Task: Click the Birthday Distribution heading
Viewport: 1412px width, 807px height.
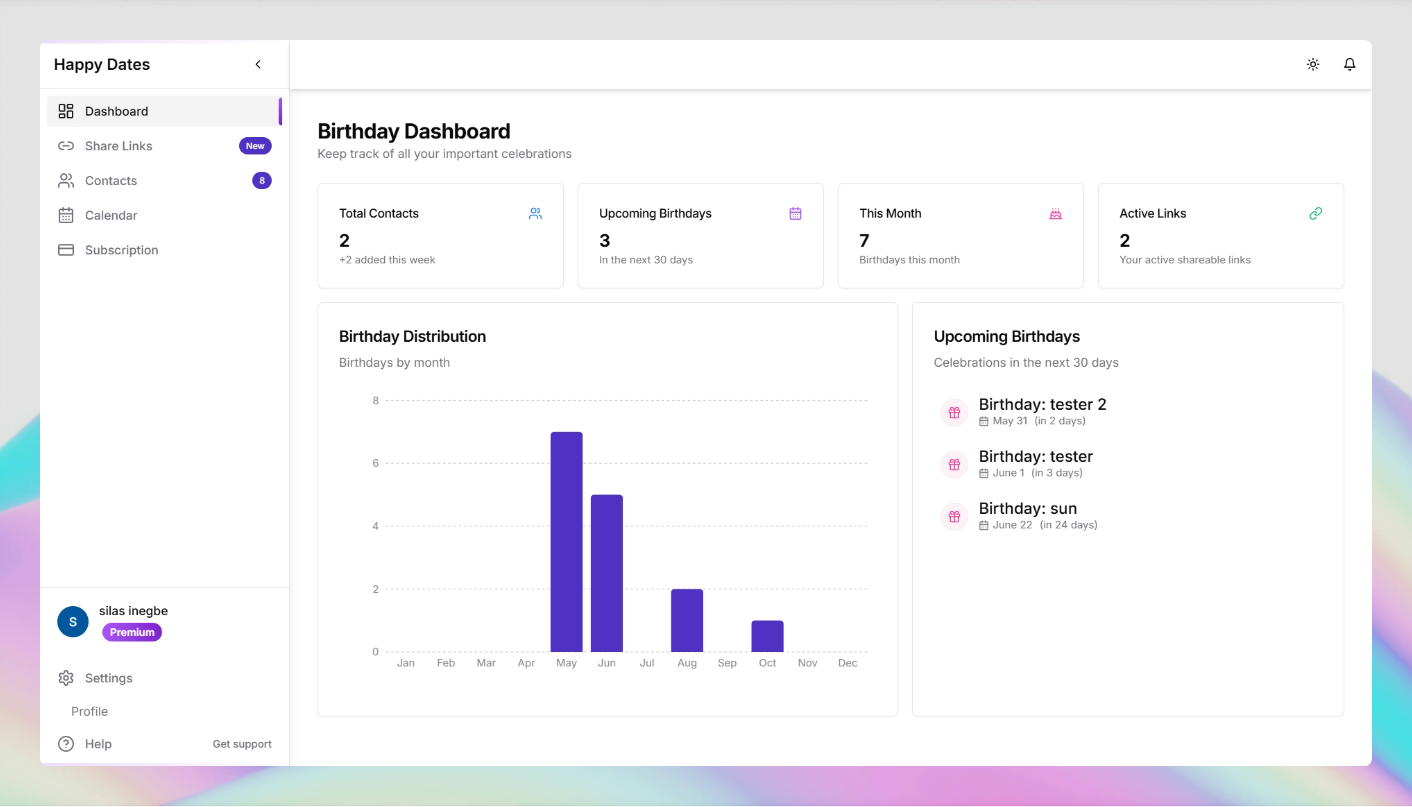Action: point(412,337)
